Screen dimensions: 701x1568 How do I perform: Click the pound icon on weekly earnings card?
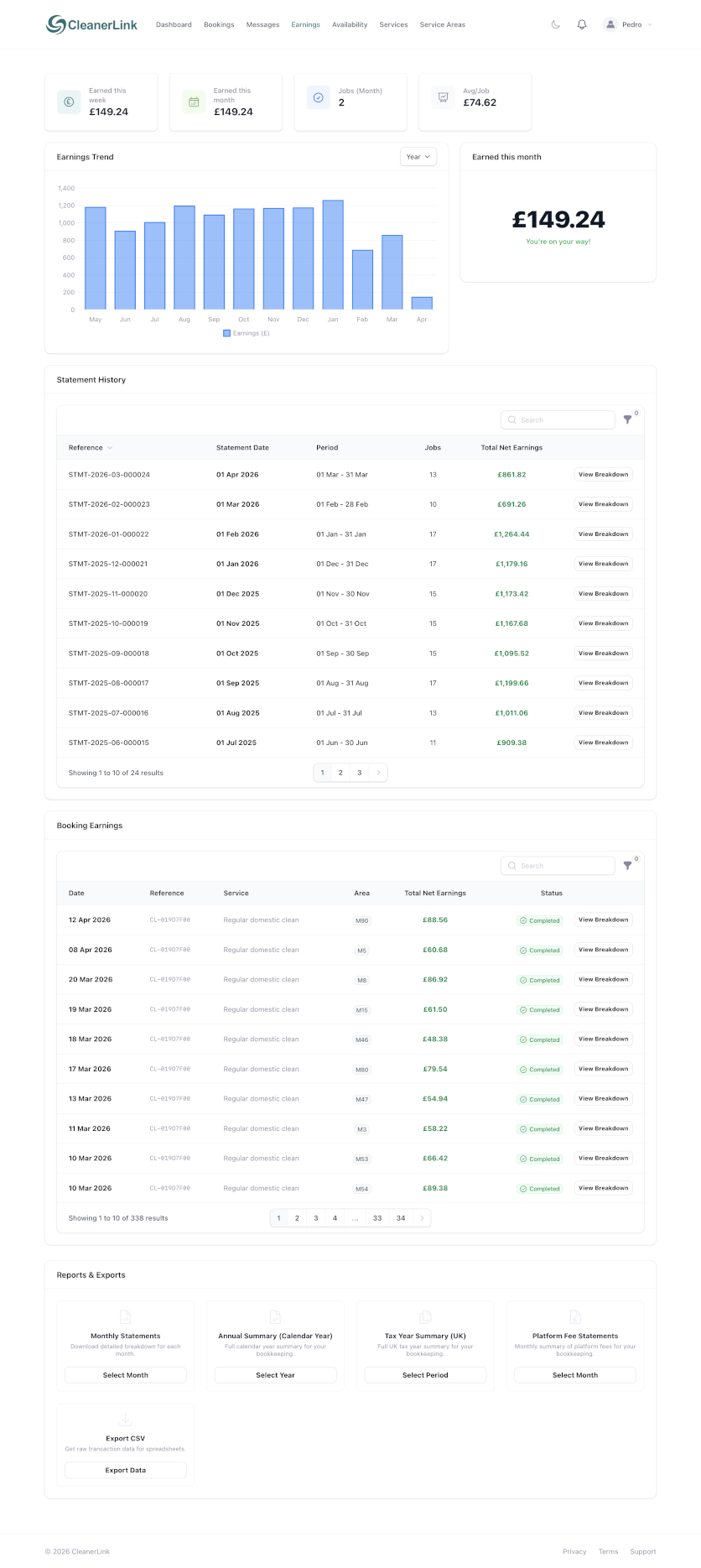[69, 102]
